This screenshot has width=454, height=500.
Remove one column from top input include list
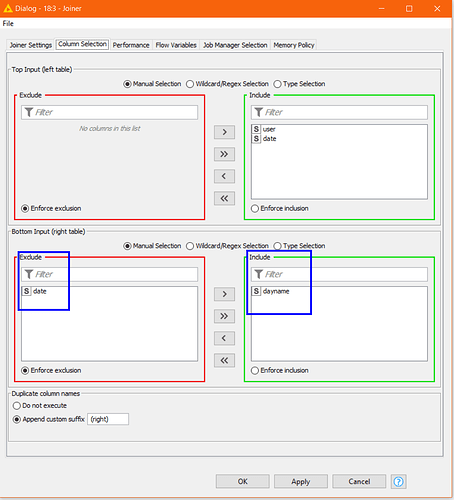[224, 176]
